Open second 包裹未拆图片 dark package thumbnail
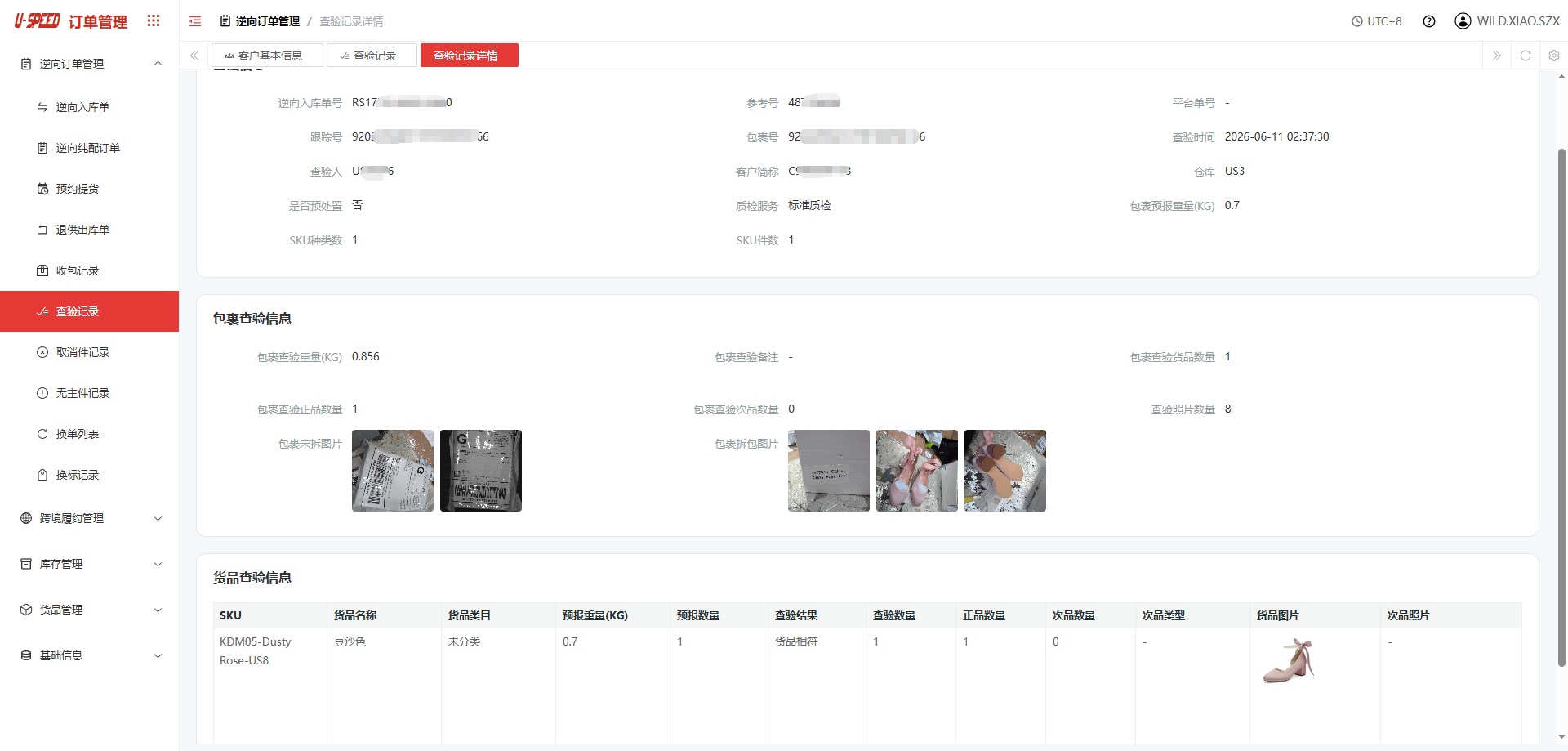1568x751 pixels. point(481,471)
